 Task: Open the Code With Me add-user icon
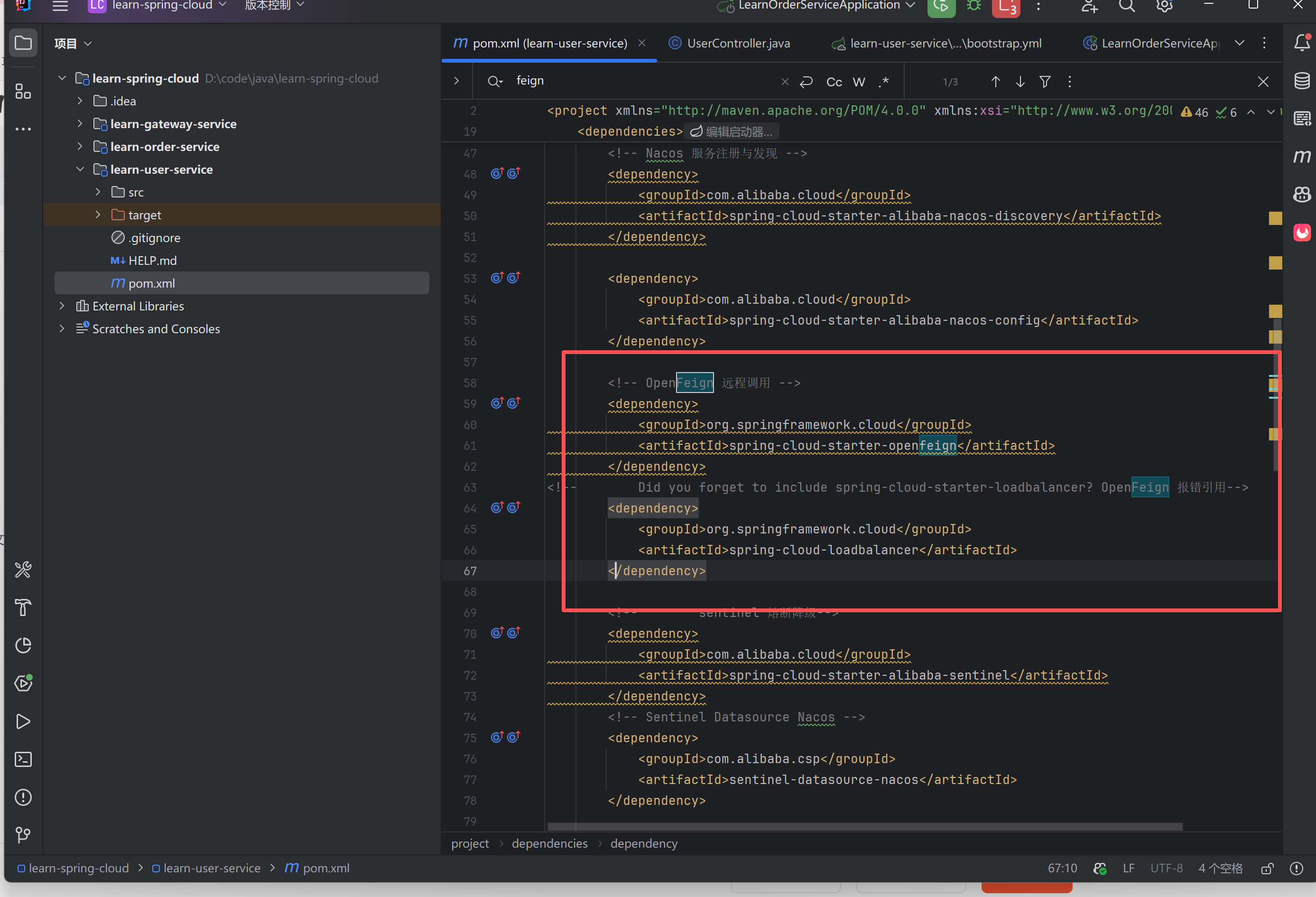point(1089,6)
